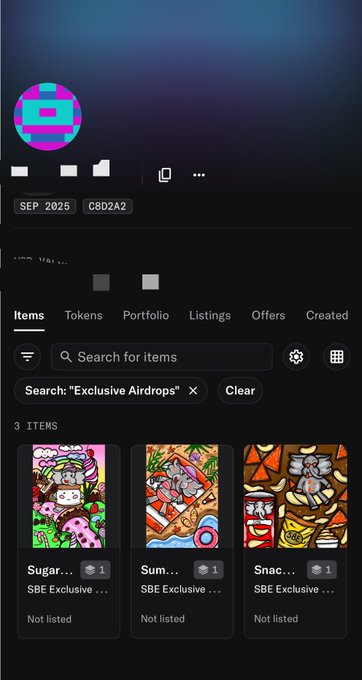
Task: Switch to grid view layout icon
Action: point(337,356)
